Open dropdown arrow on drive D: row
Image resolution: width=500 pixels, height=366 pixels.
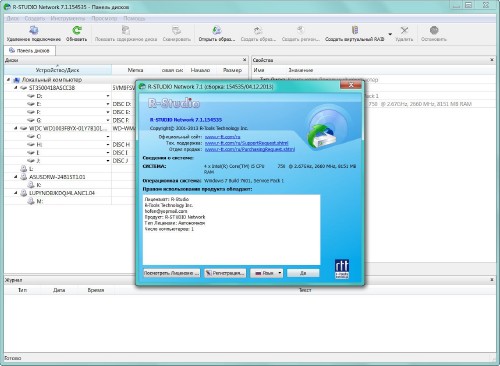108,96
